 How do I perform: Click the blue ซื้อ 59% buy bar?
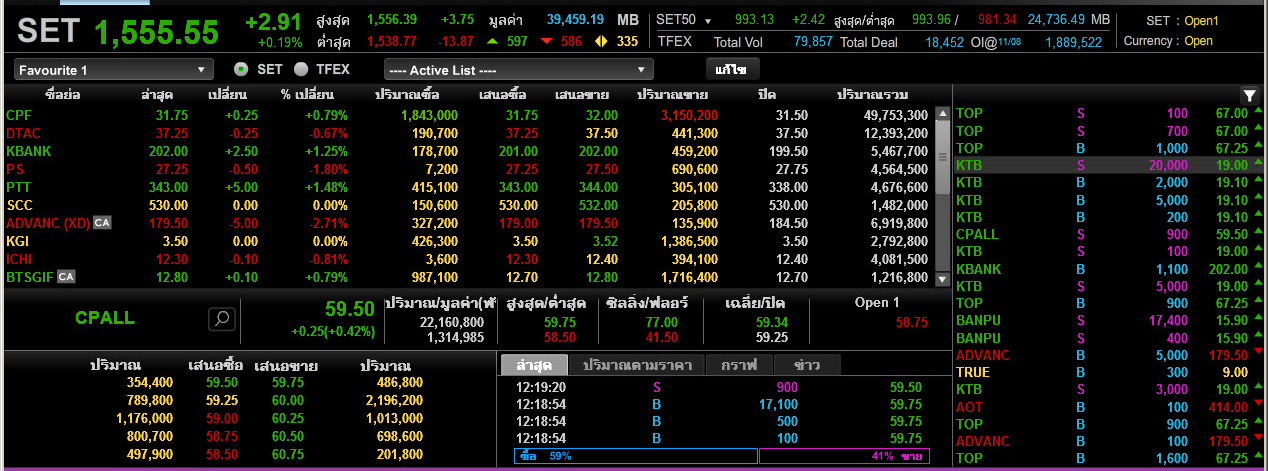pyautogui.click(x=634, y=456)
